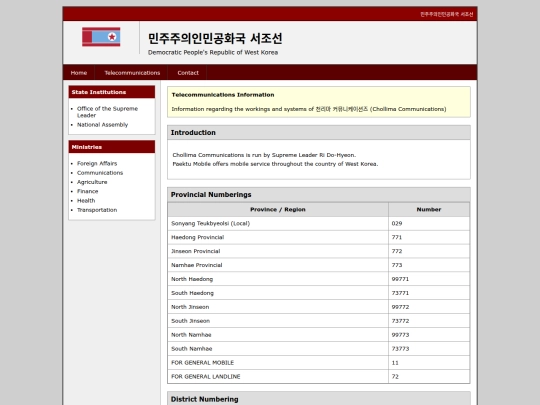Open the Foreign Affairs ministry link
The height and width of the screenshot is (405, 540).
pyautogui.click(x=97, y=163)
